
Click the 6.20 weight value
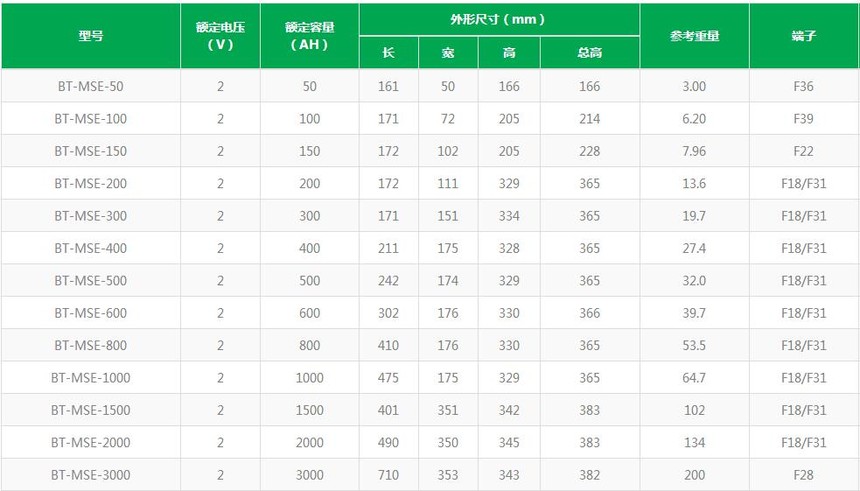coord(694,119)
